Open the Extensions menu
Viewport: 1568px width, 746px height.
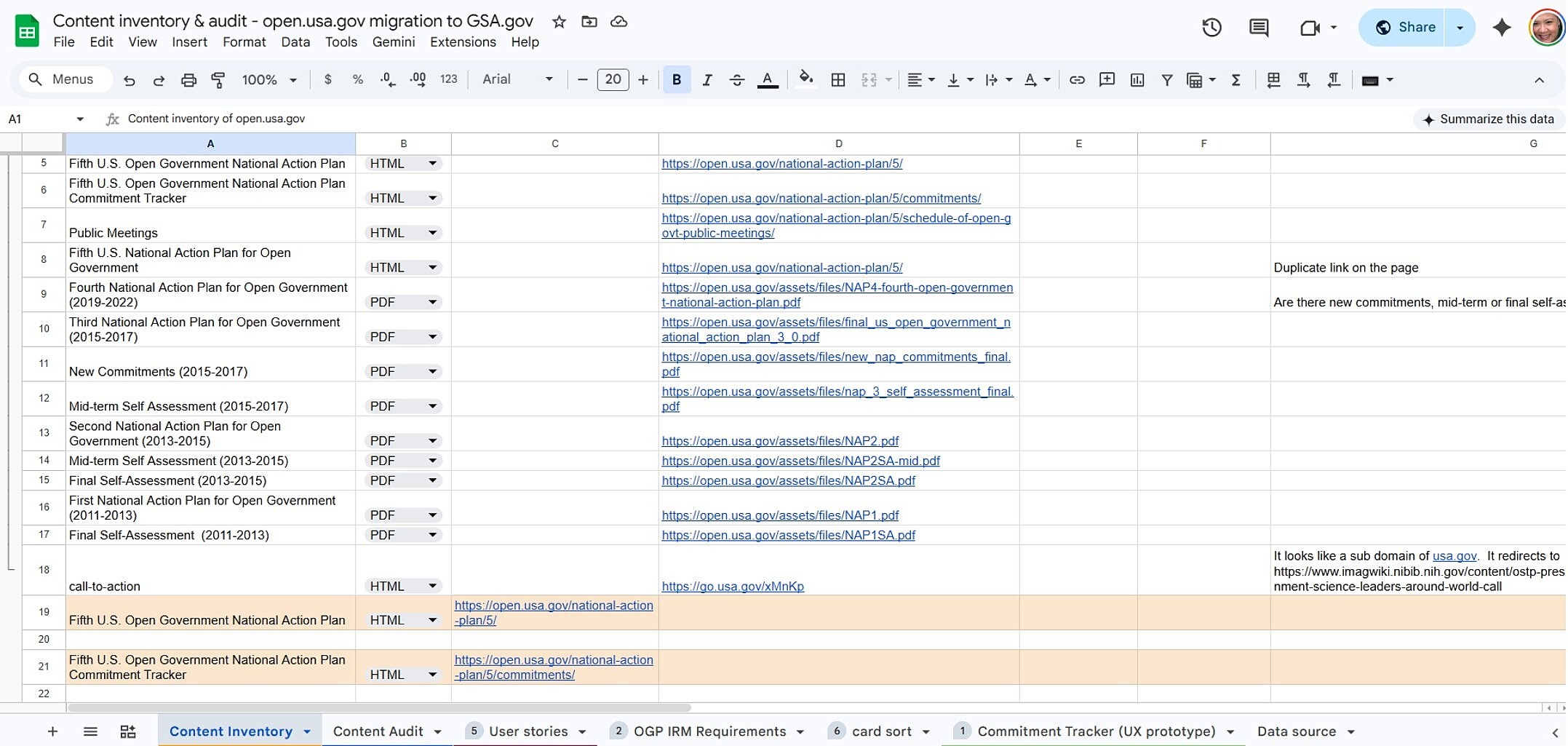click(x=463, y=42)
